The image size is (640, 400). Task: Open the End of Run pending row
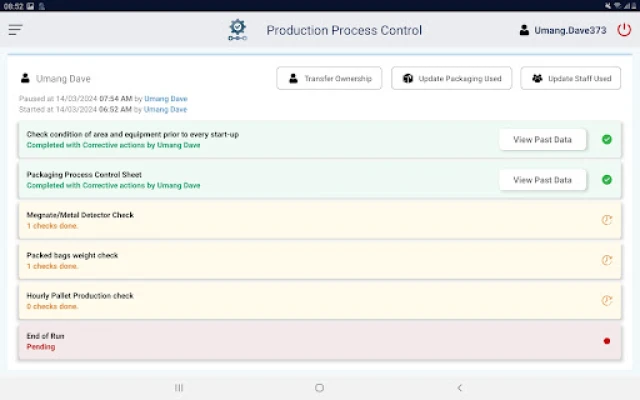300,341
